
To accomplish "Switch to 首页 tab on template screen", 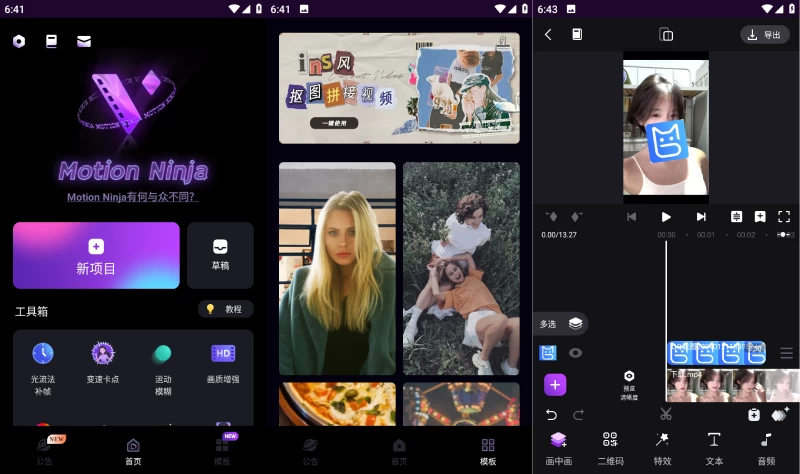I will (399, 452).
